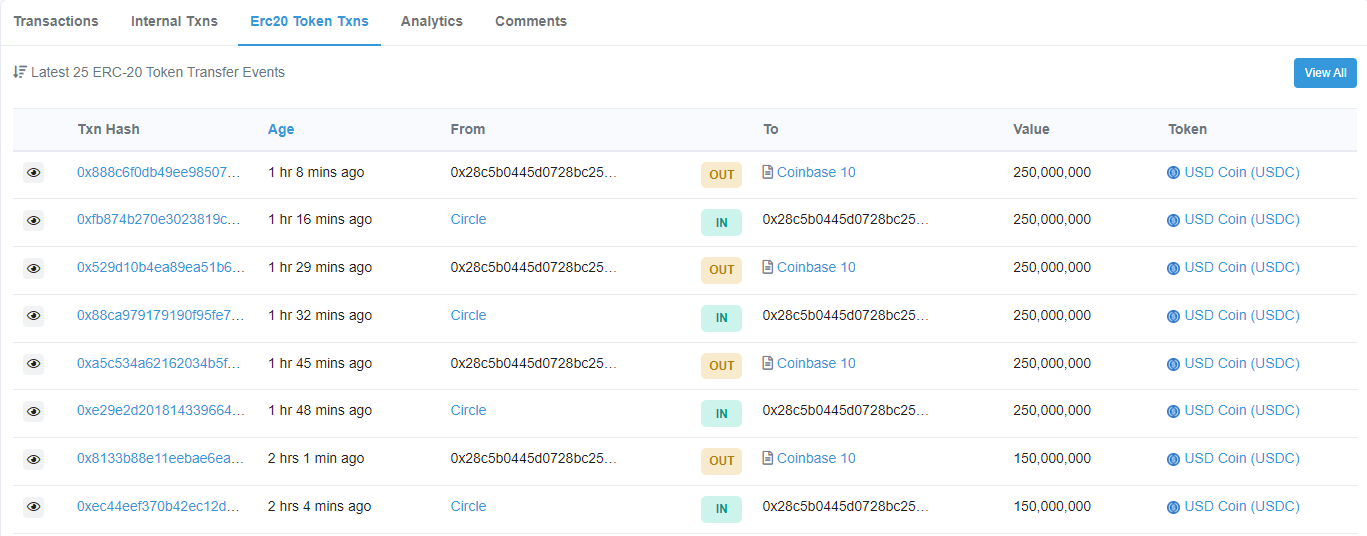
Task: Open txn hash 0x888c6f0db49ee98507
Action: 159,172
